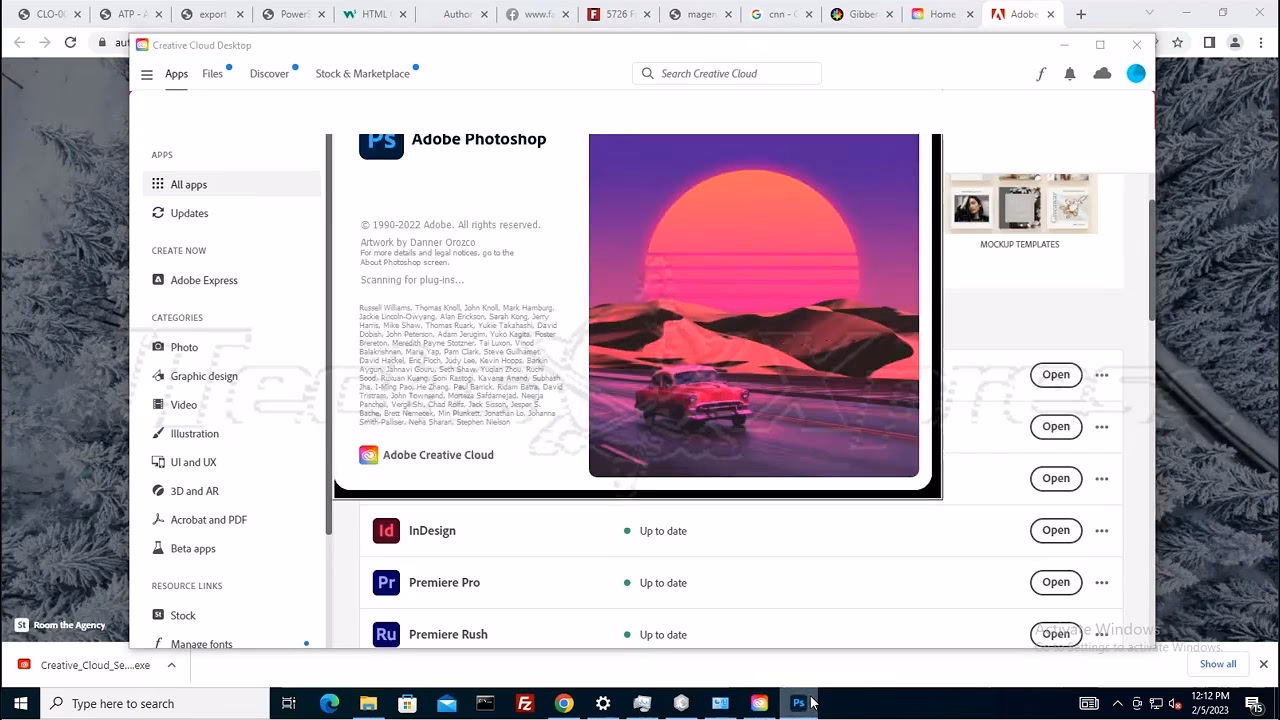Click the fonts f icon in header
This screenshot has width=1280, height=720.
click(1040, 74)
